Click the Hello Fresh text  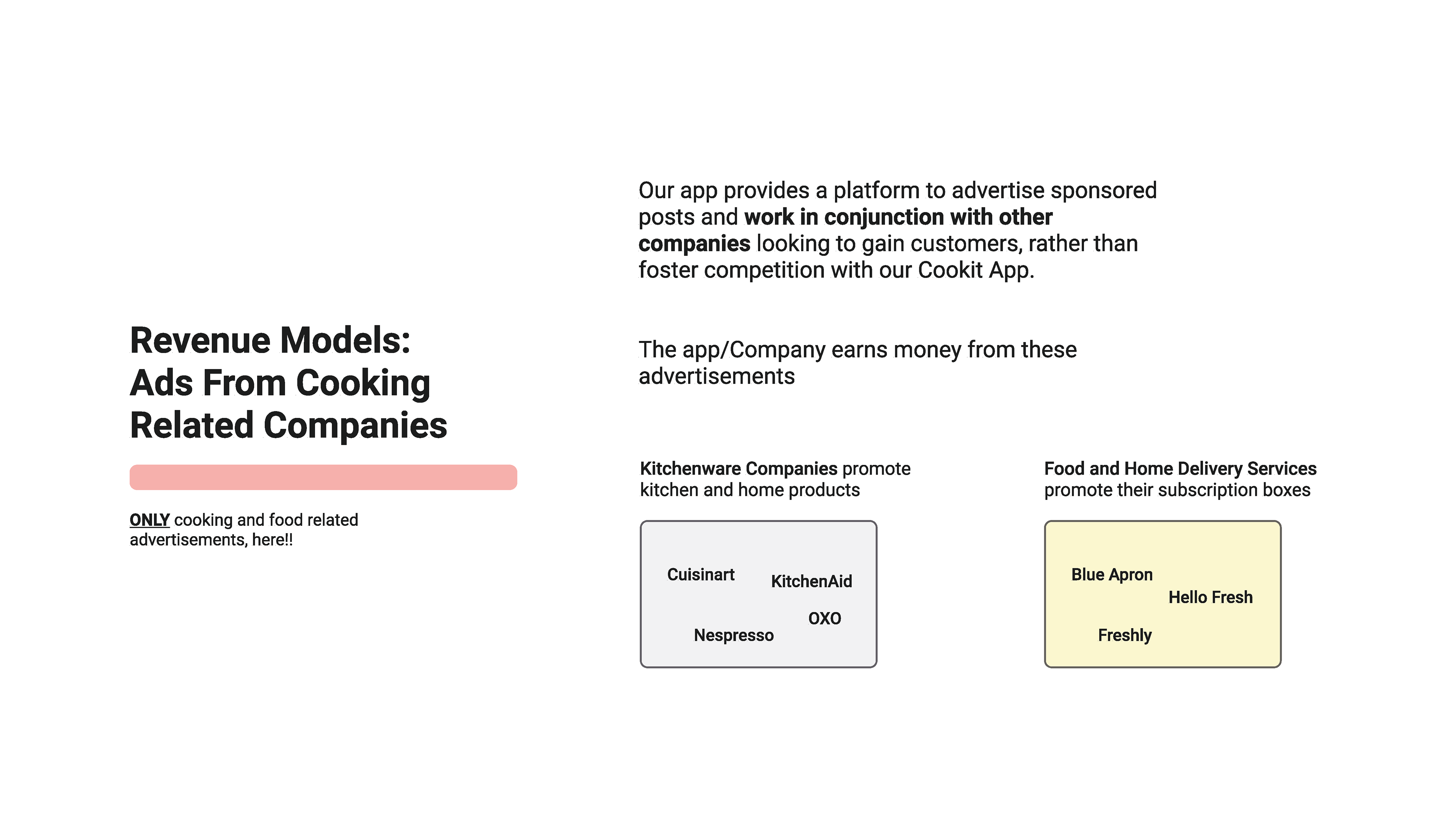coord(1210,597)
